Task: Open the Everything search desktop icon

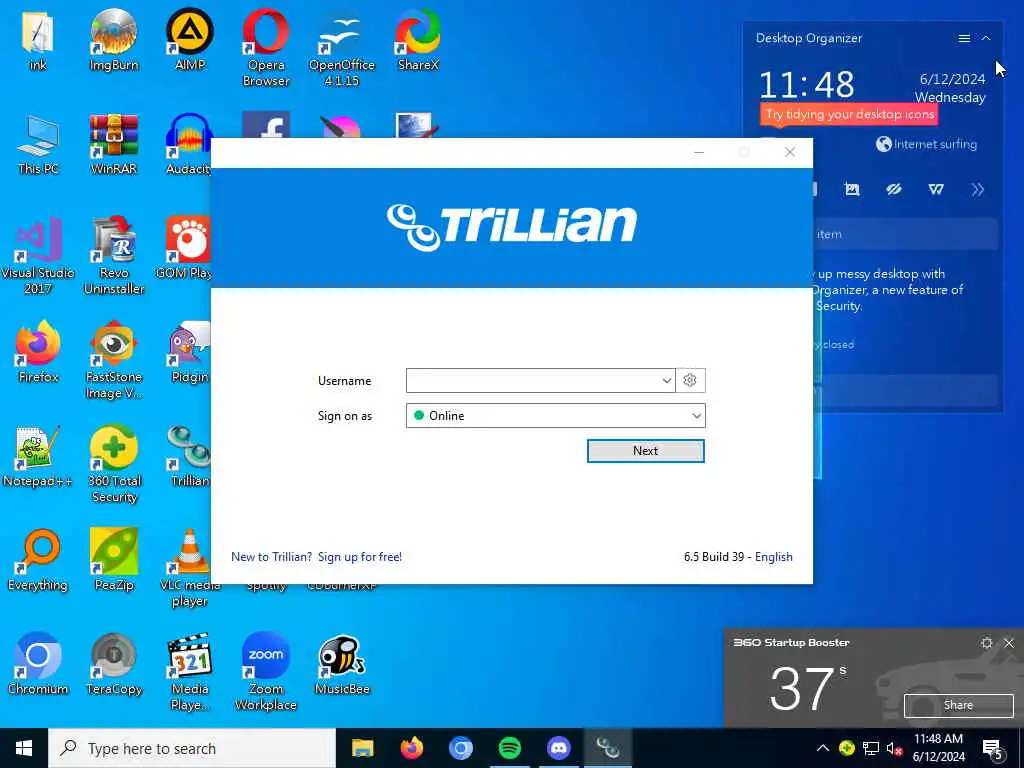Action: [38, 560]
